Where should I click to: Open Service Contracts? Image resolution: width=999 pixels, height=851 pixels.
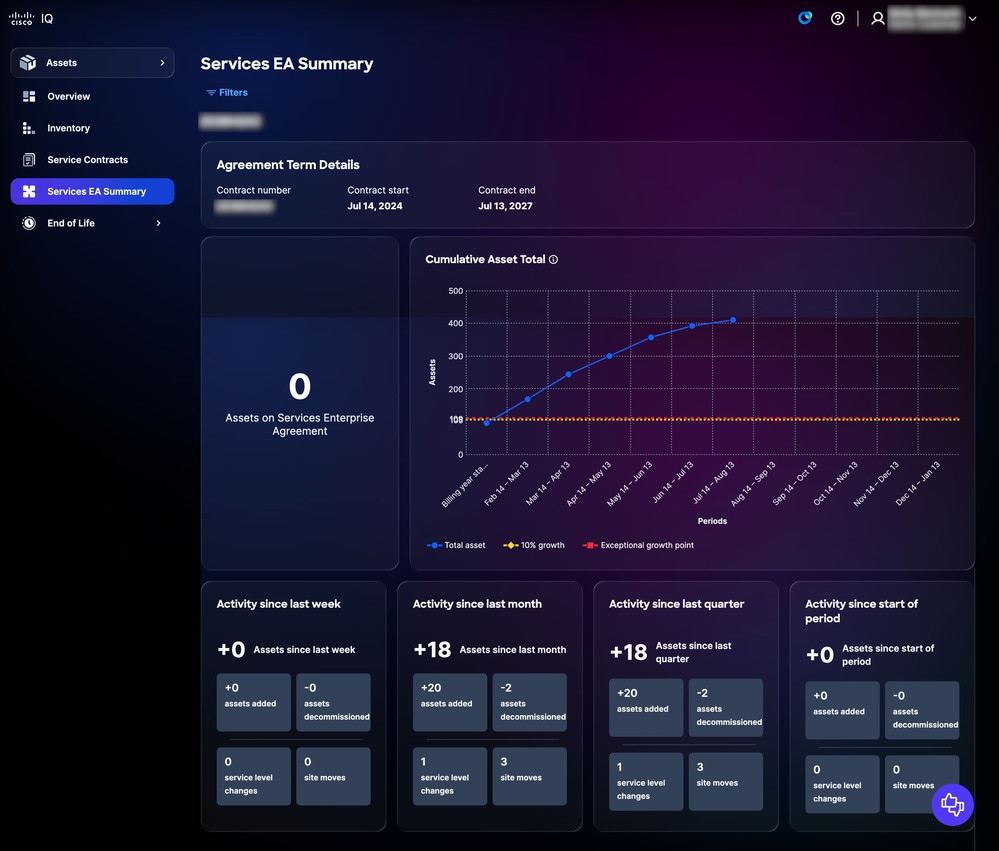[x=92, y=160]
